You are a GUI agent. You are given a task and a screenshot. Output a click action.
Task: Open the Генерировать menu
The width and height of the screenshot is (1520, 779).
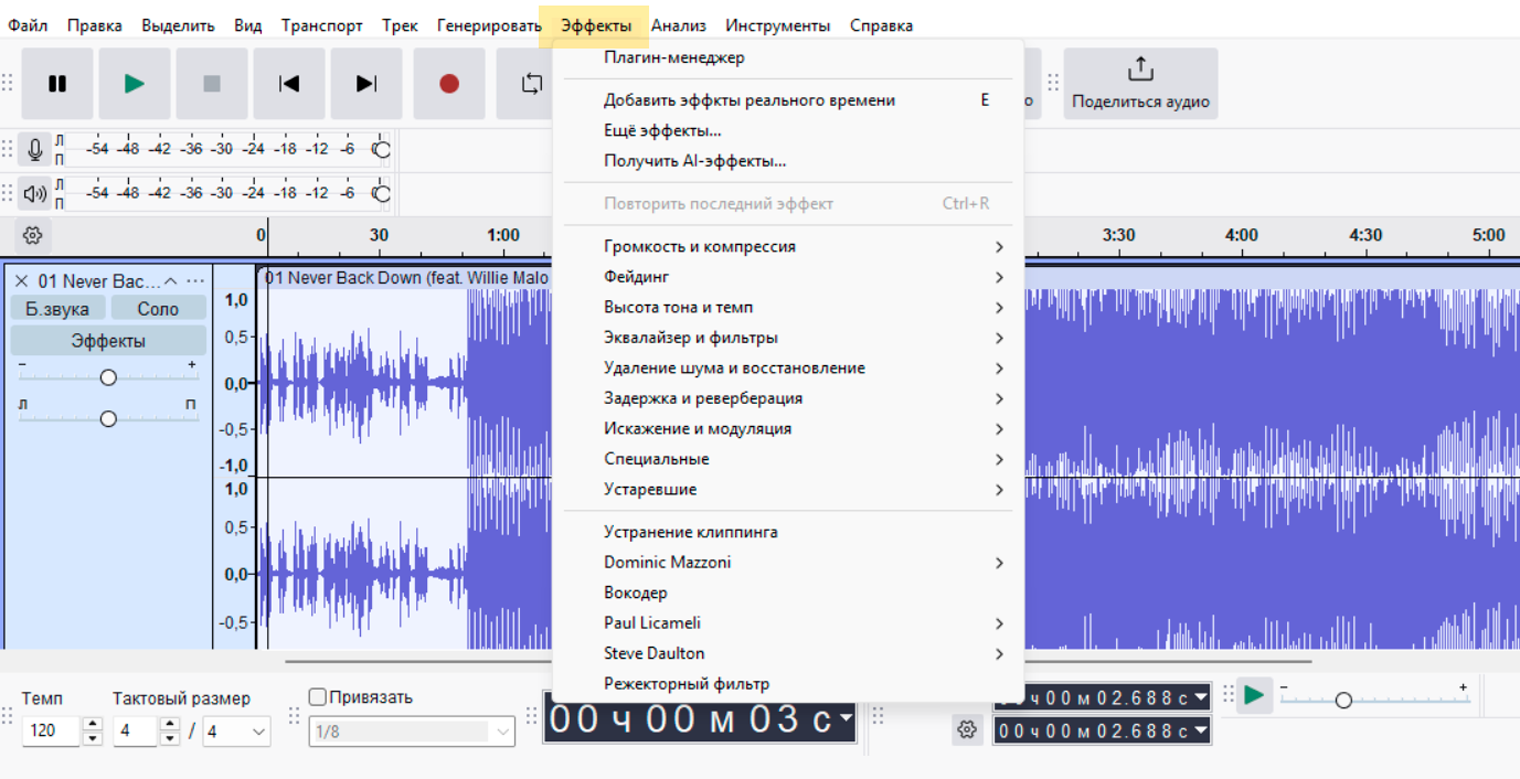pyautogui.click(x=489, y=26)
